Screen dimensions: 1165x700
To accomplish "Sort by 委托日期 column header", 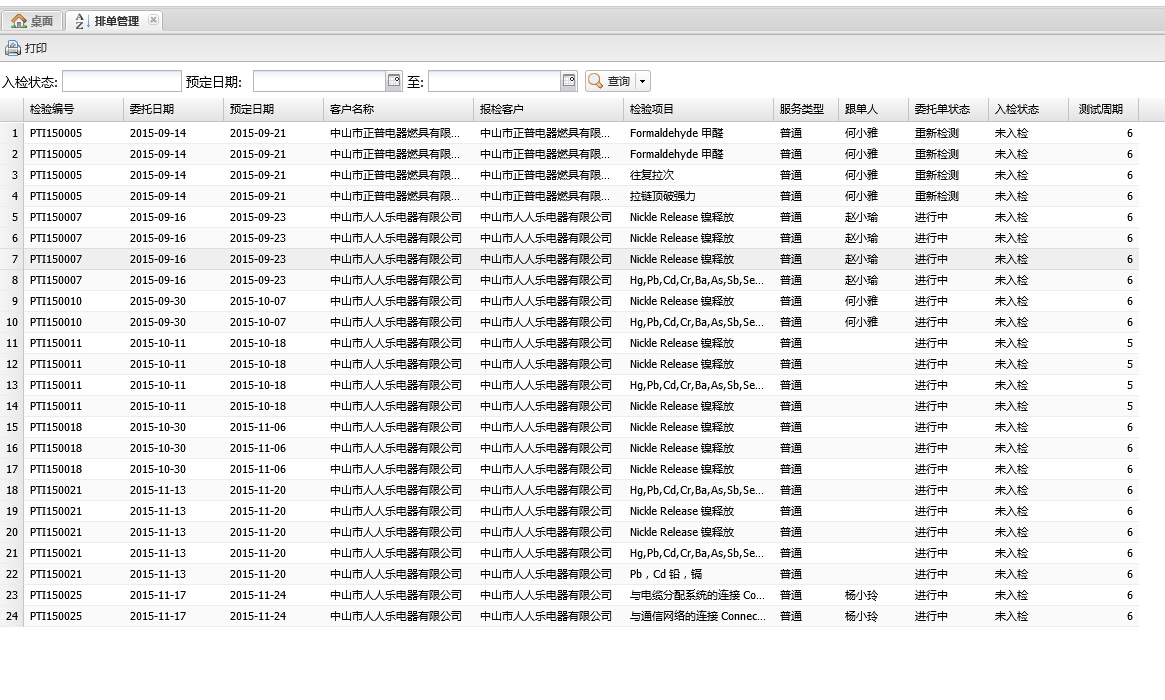I will click(152, 109).
